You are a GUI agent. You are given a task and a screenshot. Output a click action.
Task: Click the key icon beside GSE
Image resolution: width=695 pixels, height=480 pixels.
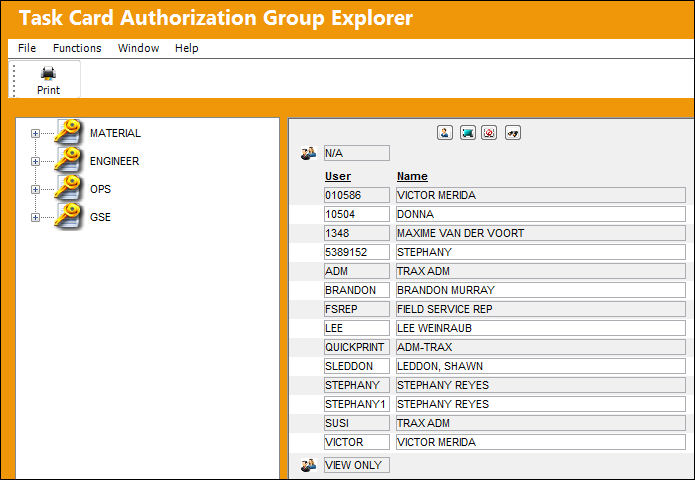68,216
